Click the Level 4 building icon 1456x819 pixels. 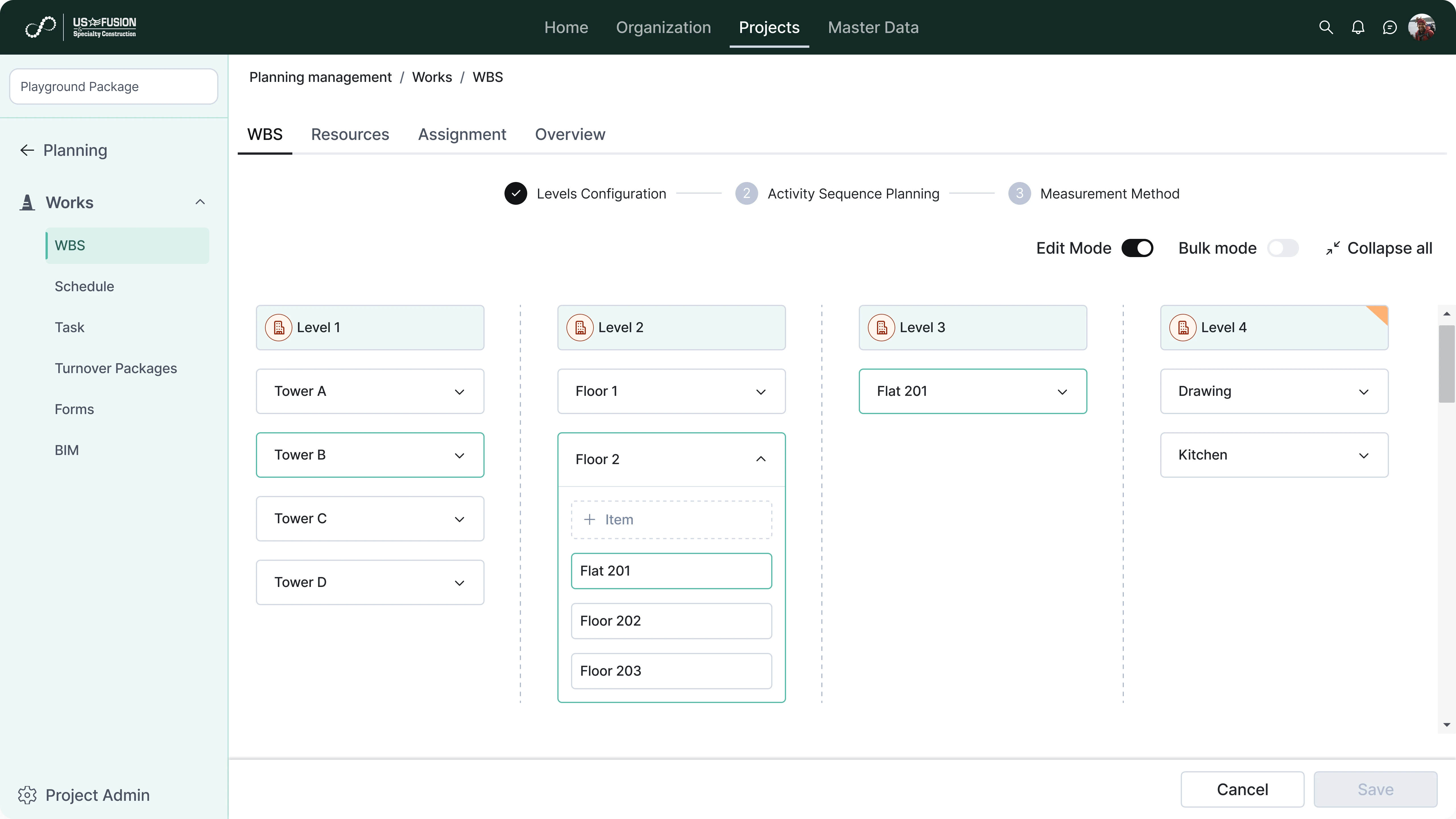pyautogui.click(x=1183, y=327)
